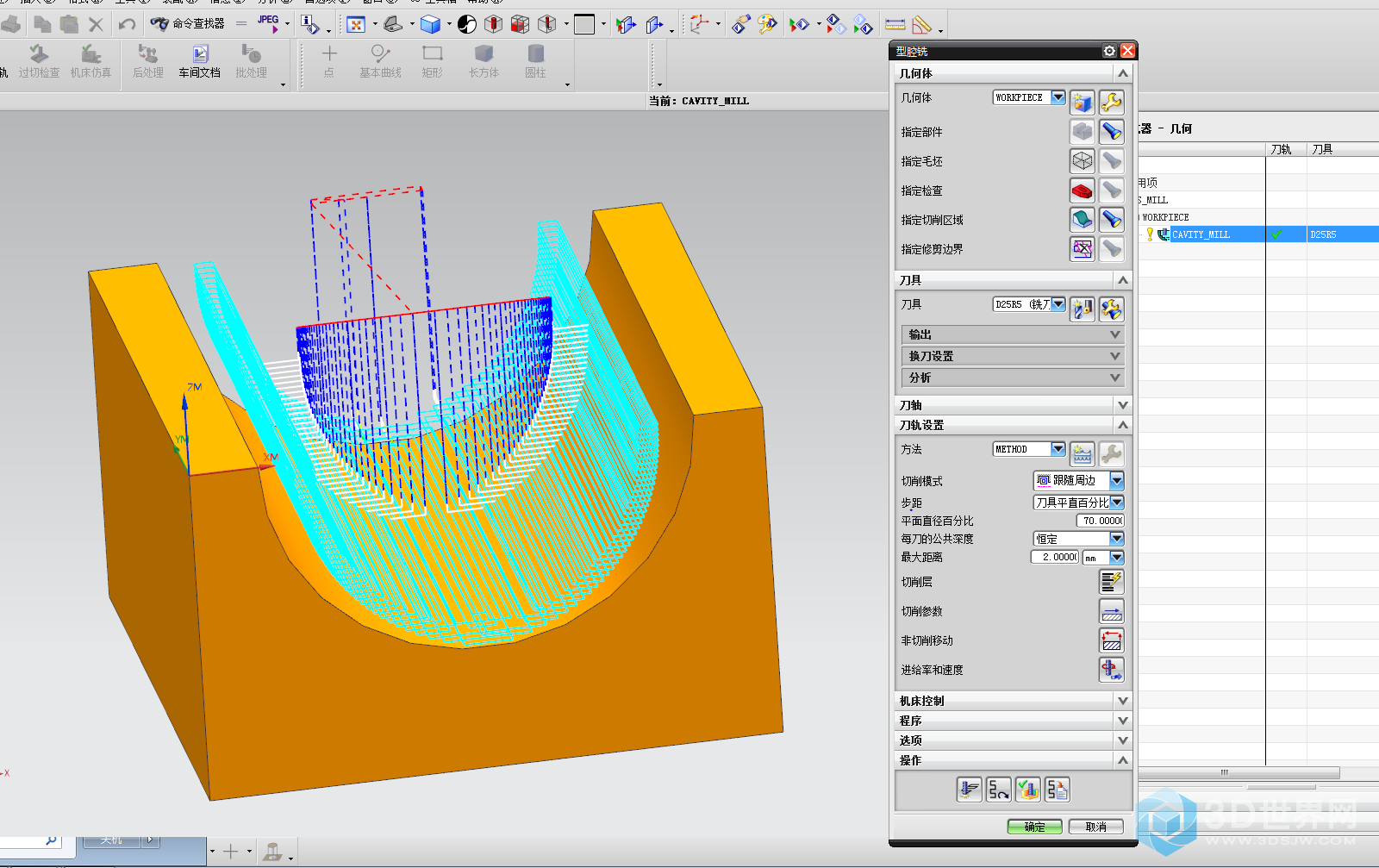1379x868 pixels.
Task: Open the mm units dropdown
Action: [1117, 558]
